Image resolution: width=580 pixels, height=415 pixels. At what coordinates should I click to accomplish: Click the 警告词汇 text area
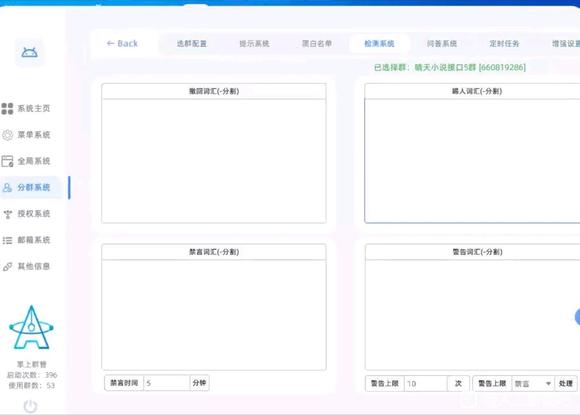tap(472, 315)
